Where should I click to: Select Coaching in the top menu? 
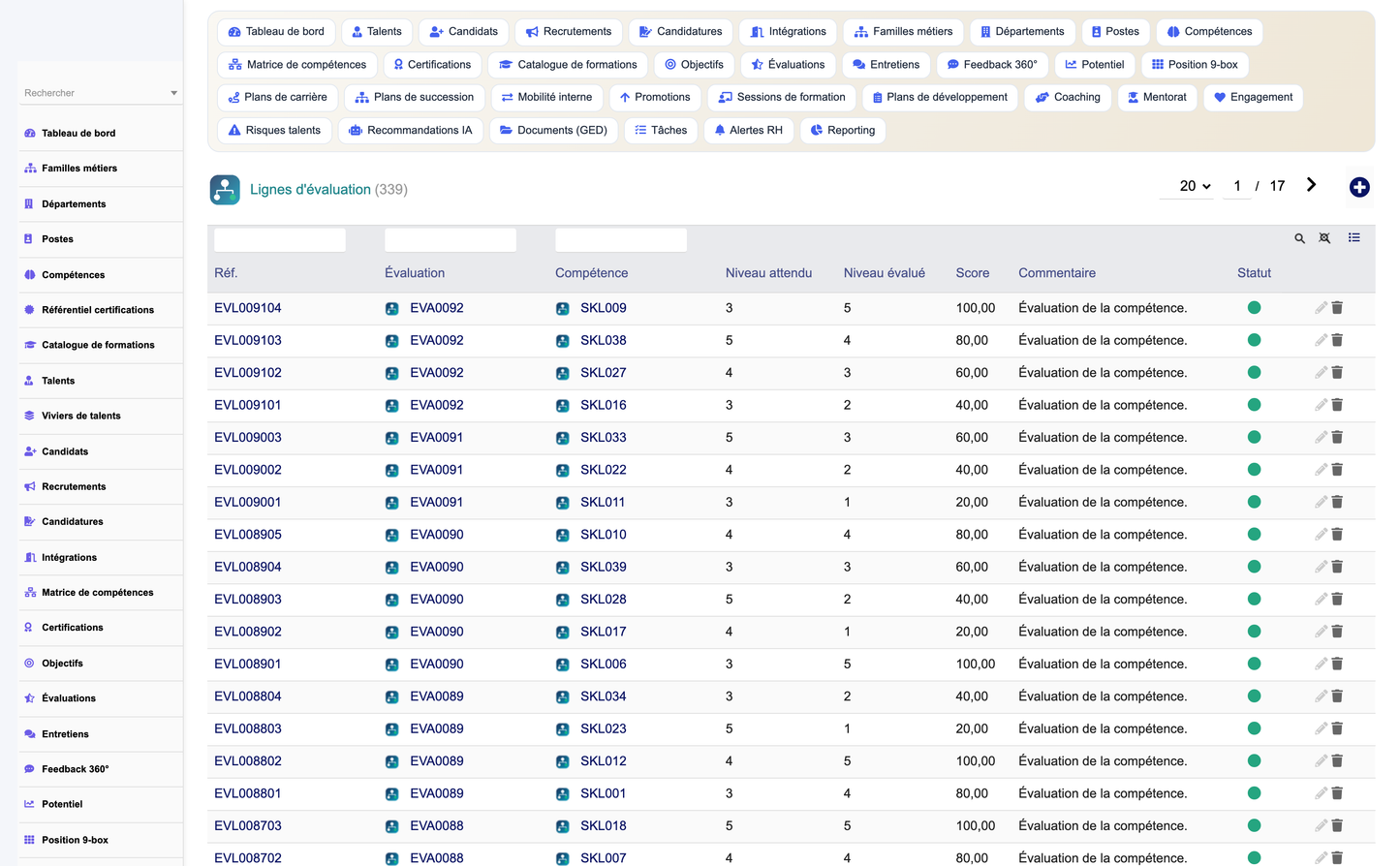coord(1068,98)
